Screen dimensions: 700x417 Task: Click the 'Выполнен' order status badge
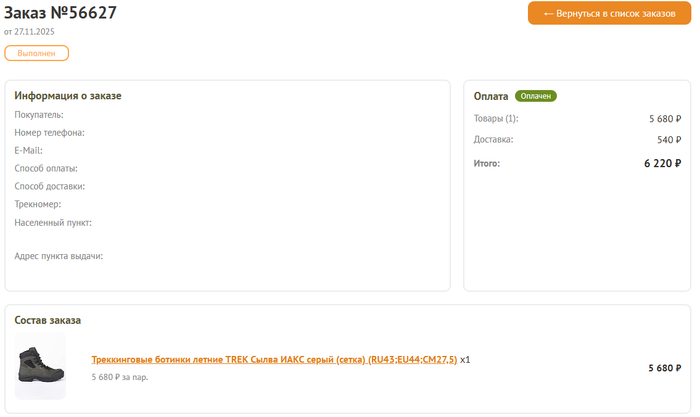[36, 53]
